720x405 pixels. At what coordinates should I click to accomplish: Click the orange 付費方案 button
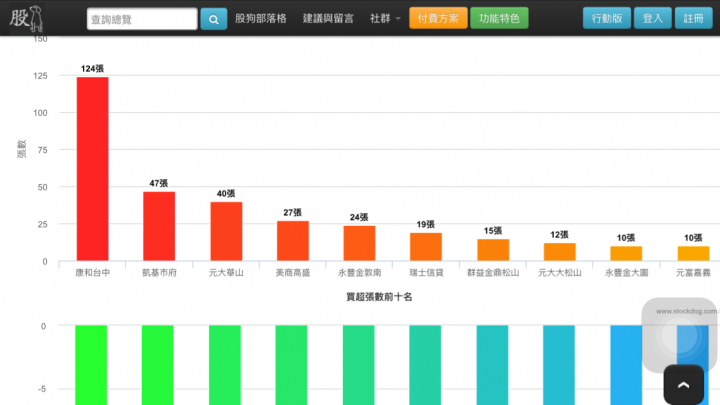click(x=438, y=18)
